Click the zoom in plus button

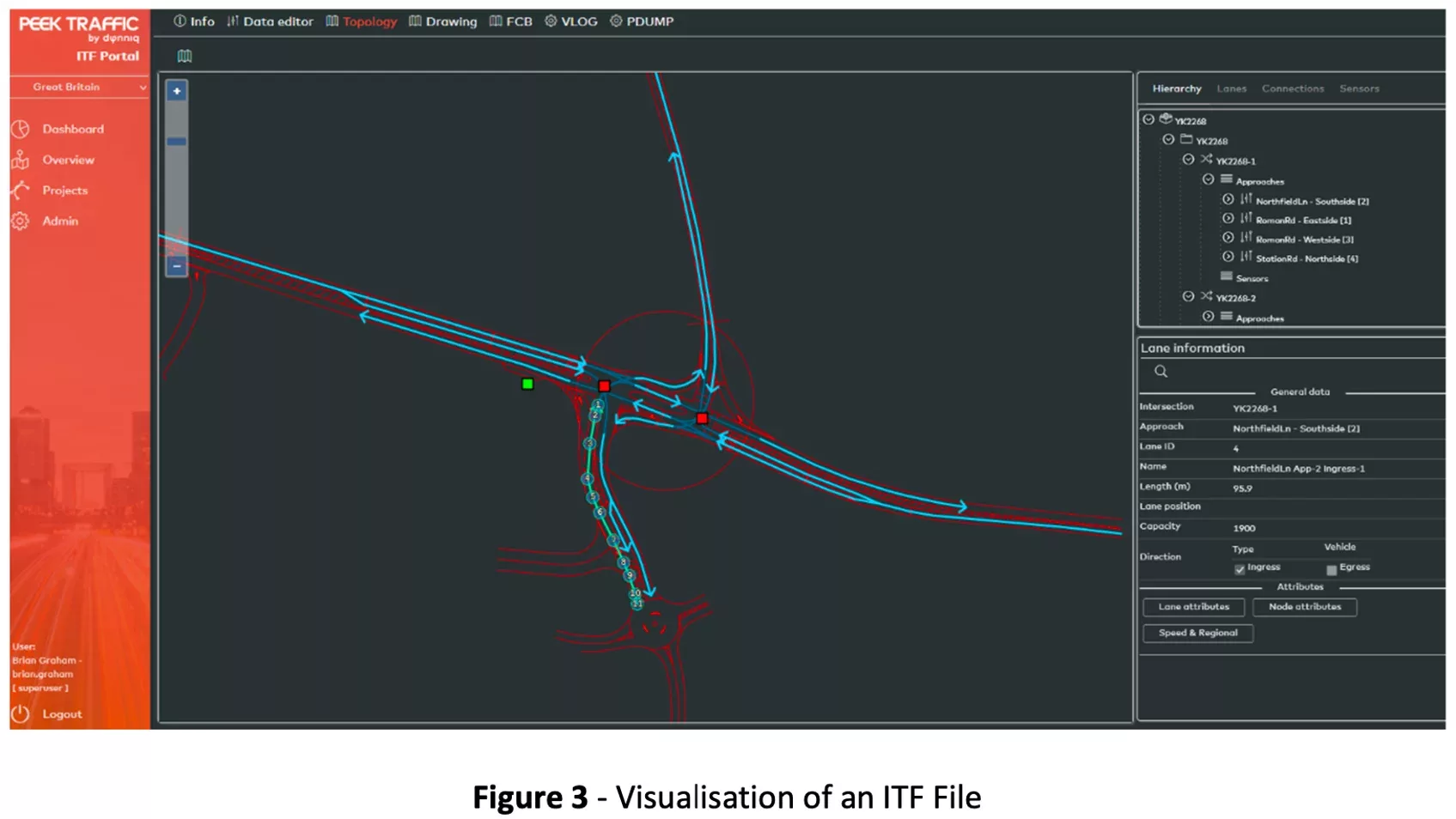pos(177,91)
